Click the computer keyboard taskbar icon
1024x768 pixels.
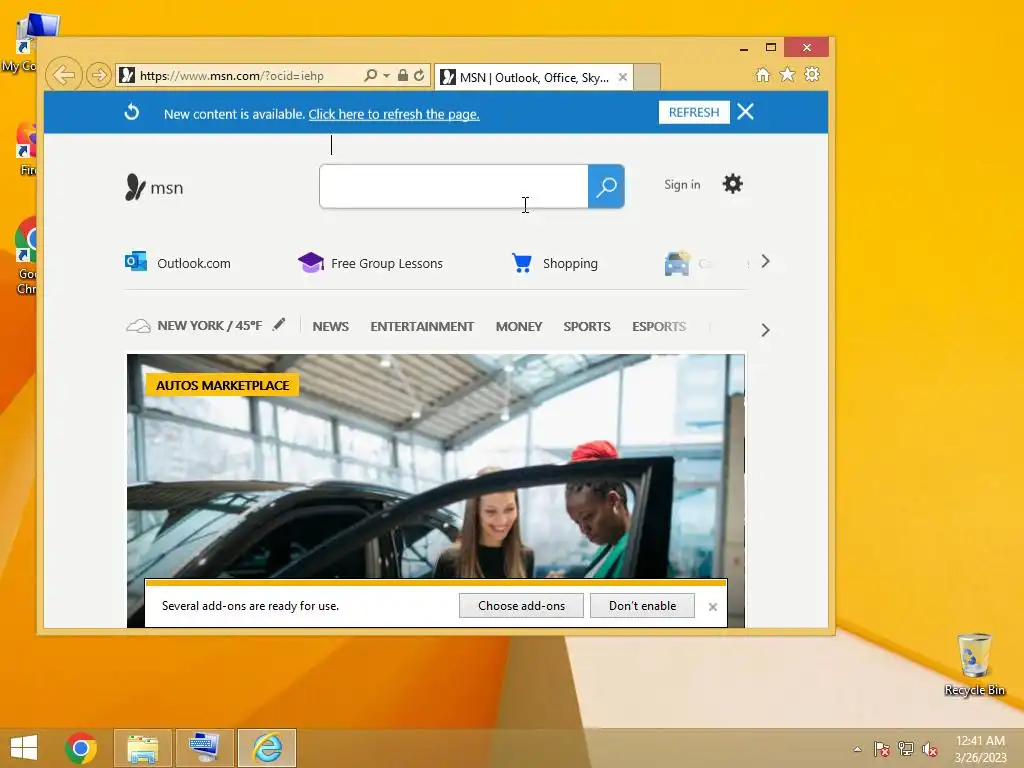click(204, 748)
